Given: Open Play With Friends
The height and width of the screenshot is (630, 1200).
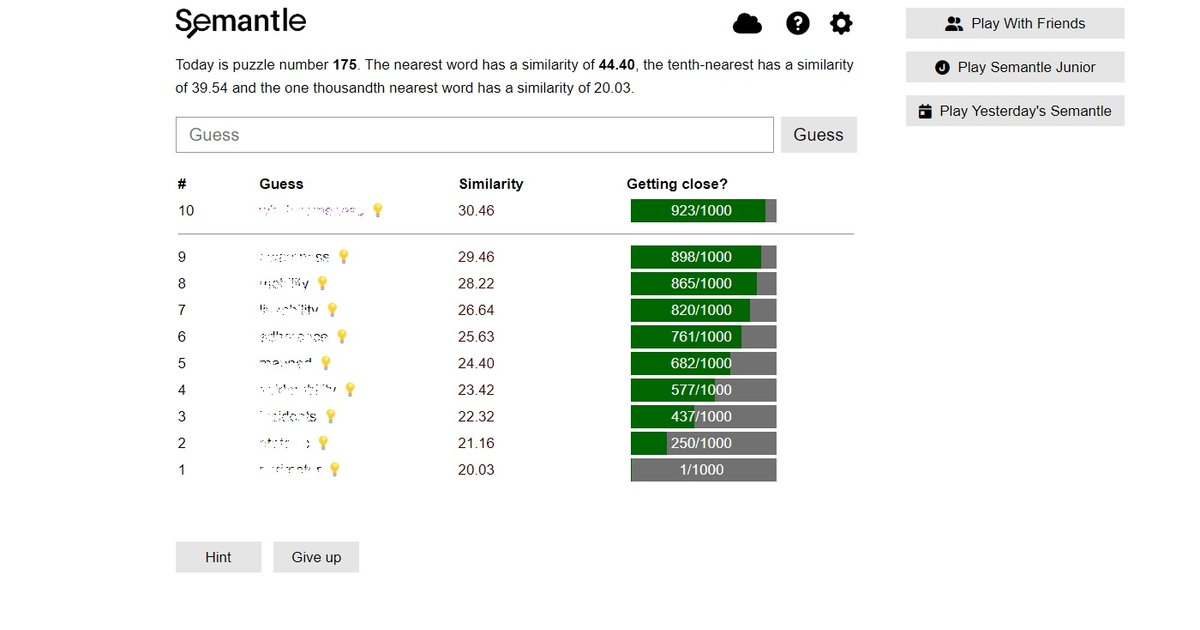Looking at the screenshot, I should 1015,23.
